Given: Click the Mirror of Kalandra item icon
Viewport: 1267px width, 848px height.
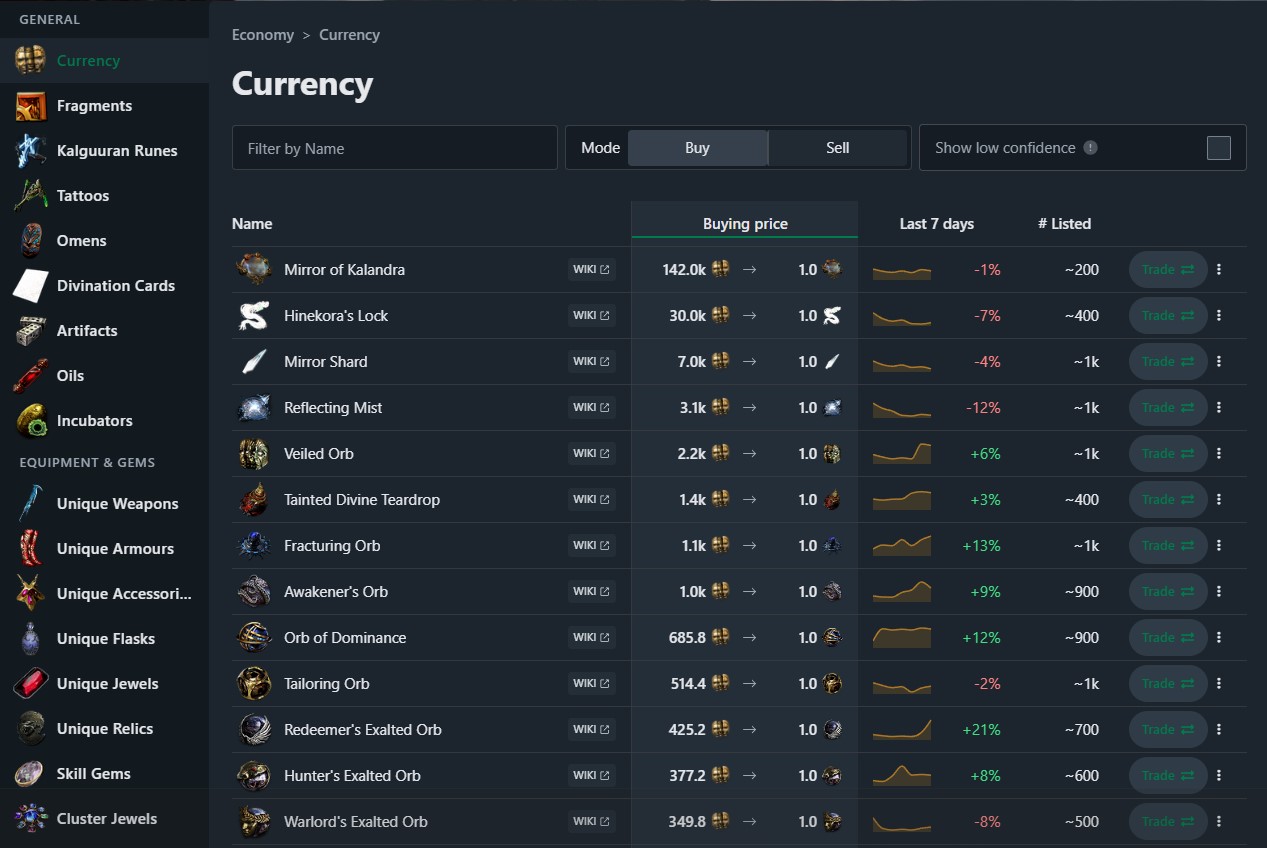Looking at the screenshot, I should [x=254, y=269].
